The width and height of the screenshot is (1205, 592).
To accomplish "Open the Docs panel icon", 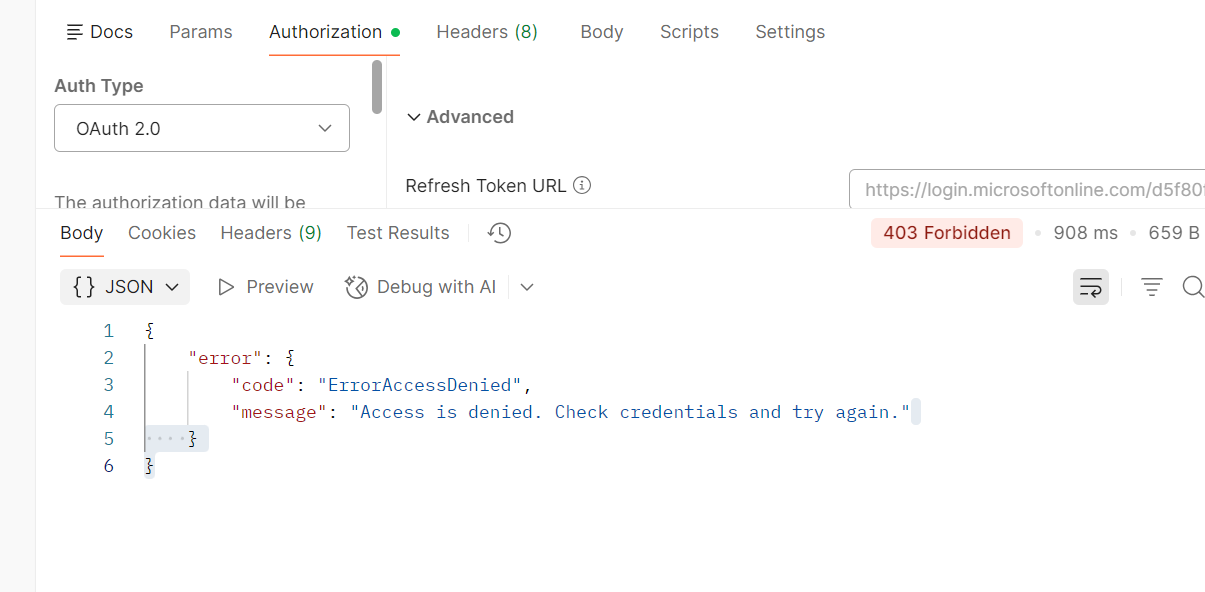I will pos(75,32).
